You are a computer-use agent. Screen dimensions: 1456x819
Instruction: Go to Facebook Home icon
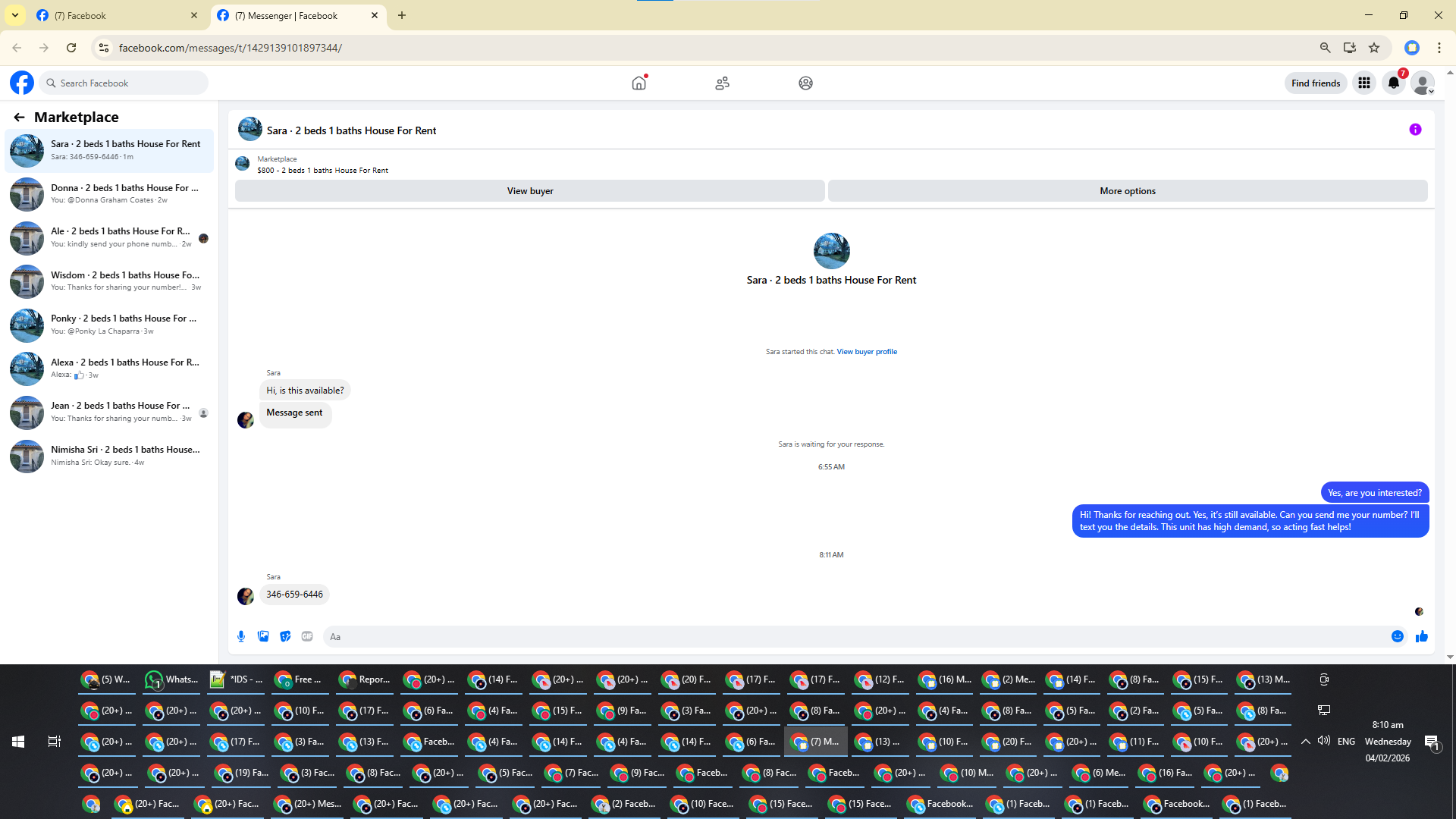tap(639, 83)
